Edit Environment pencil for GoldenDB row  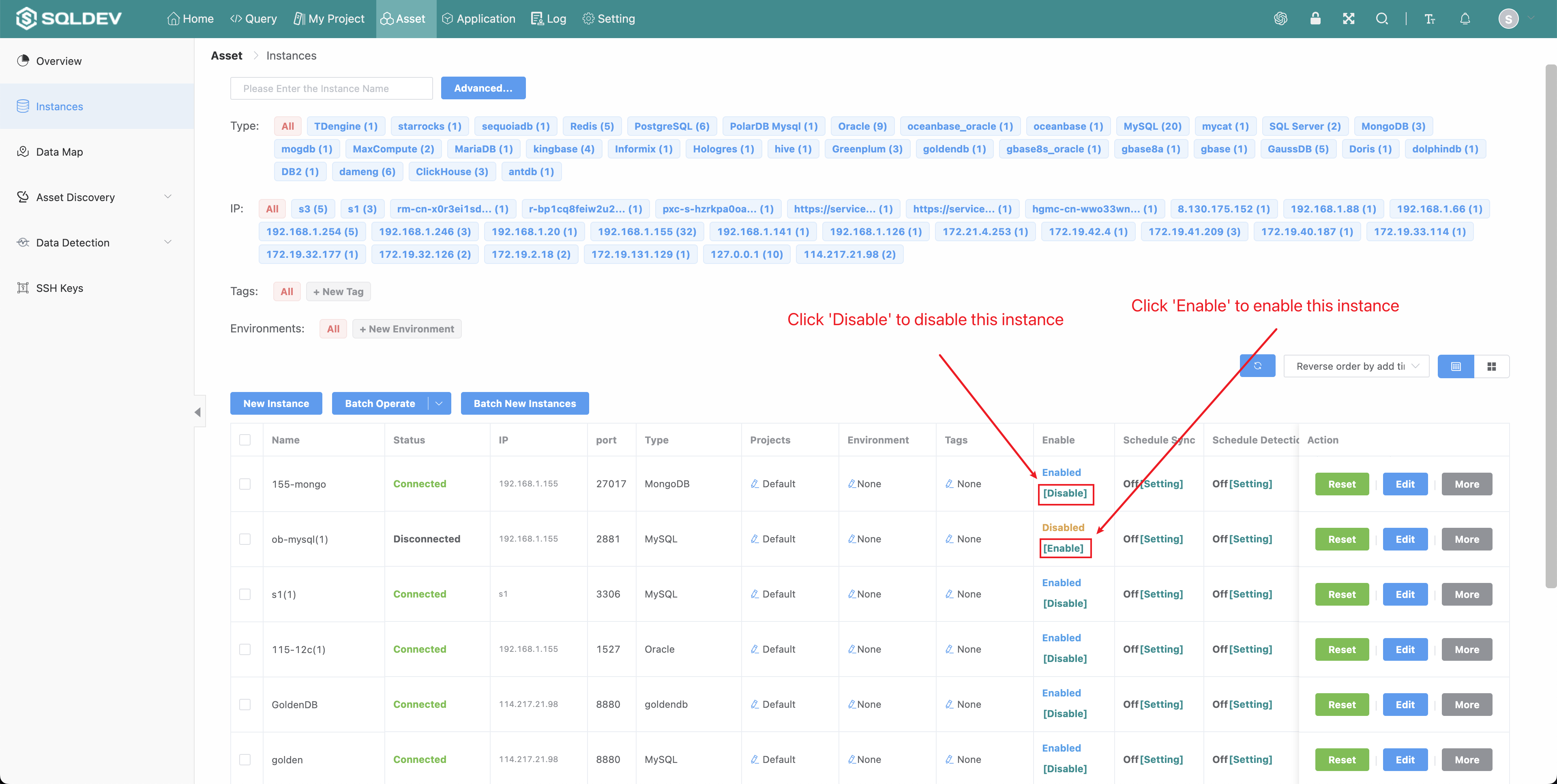tap(851, 704)
